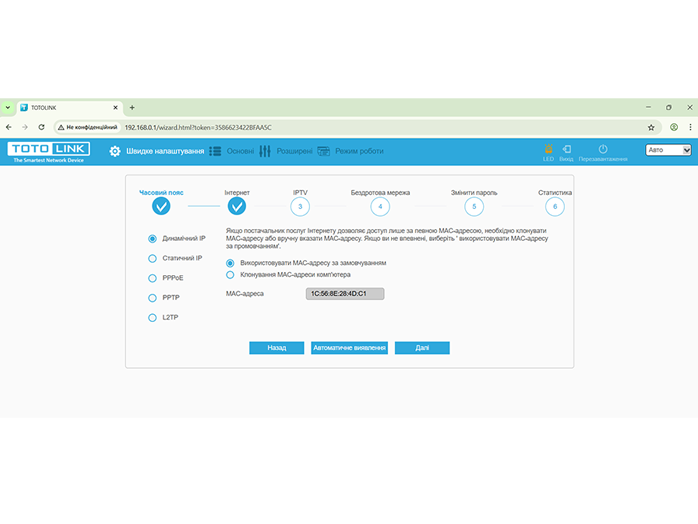Screen dimensions: 698x524
Task: Click the Бездротова мережа step label
Action: point(380,193)
